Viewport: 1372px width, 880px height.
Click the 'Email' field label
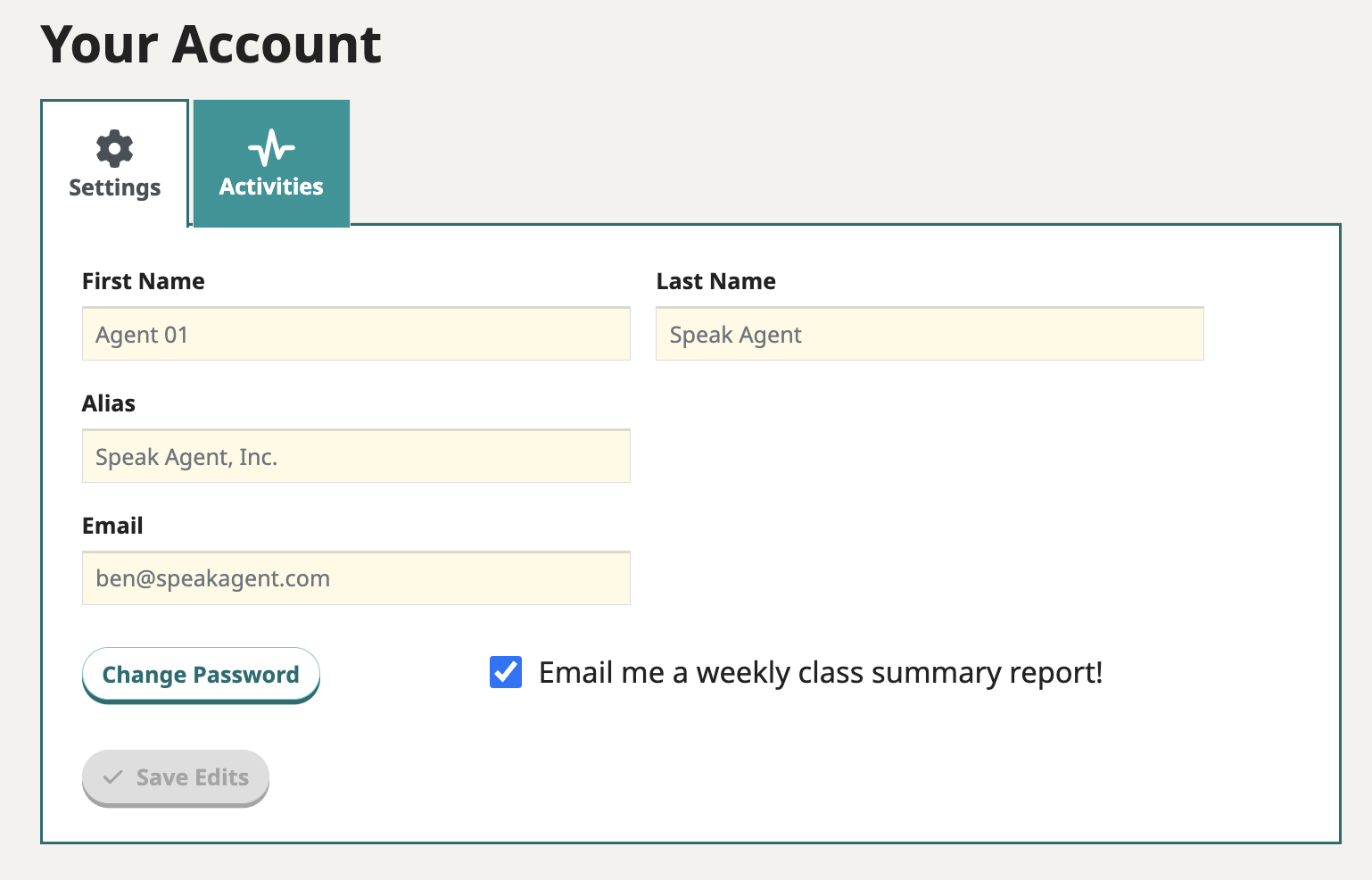[x=112, y=526]
